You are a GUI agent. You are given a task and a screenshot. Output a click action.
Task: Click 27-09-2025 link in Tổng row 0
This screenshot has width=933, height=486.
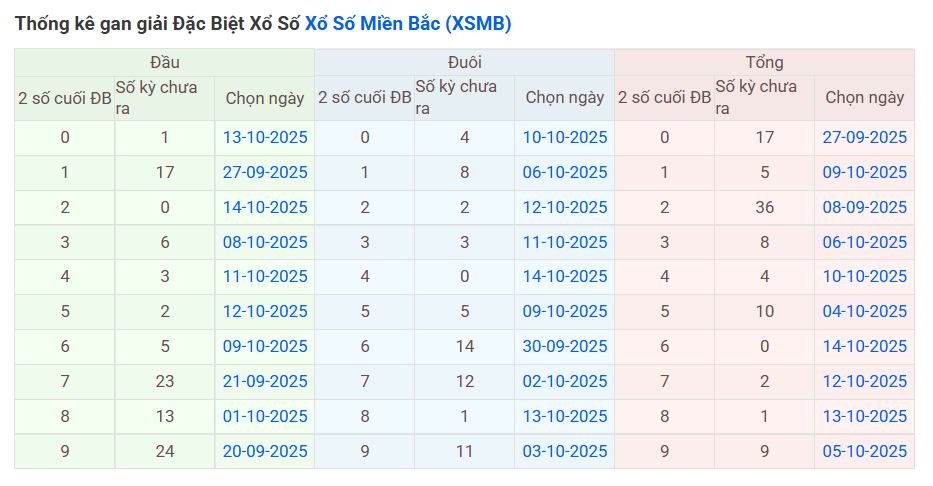[x=865, y=137]
